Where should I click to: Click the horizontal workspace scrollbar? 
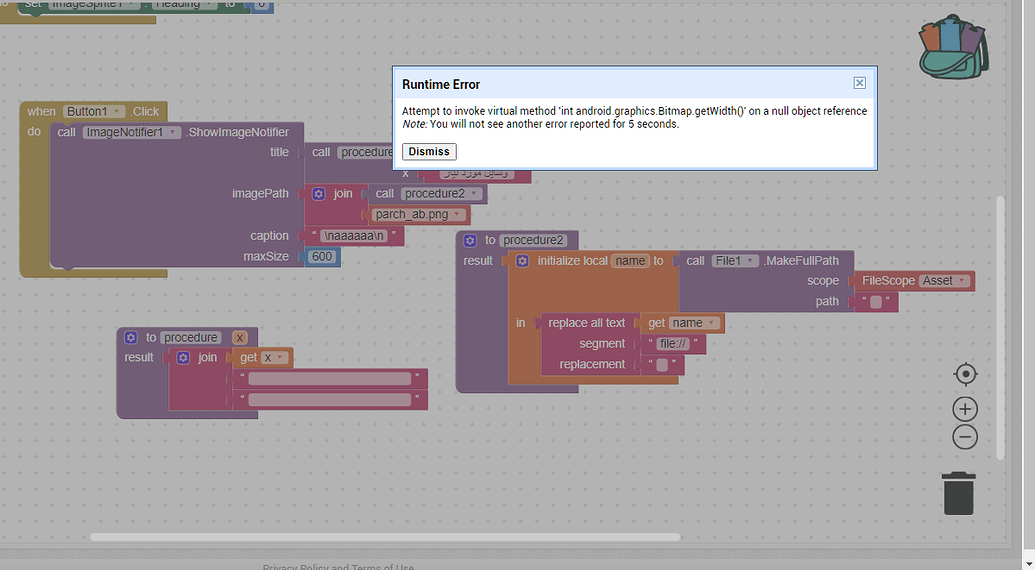pyautogui.click(x=385, y=537)
